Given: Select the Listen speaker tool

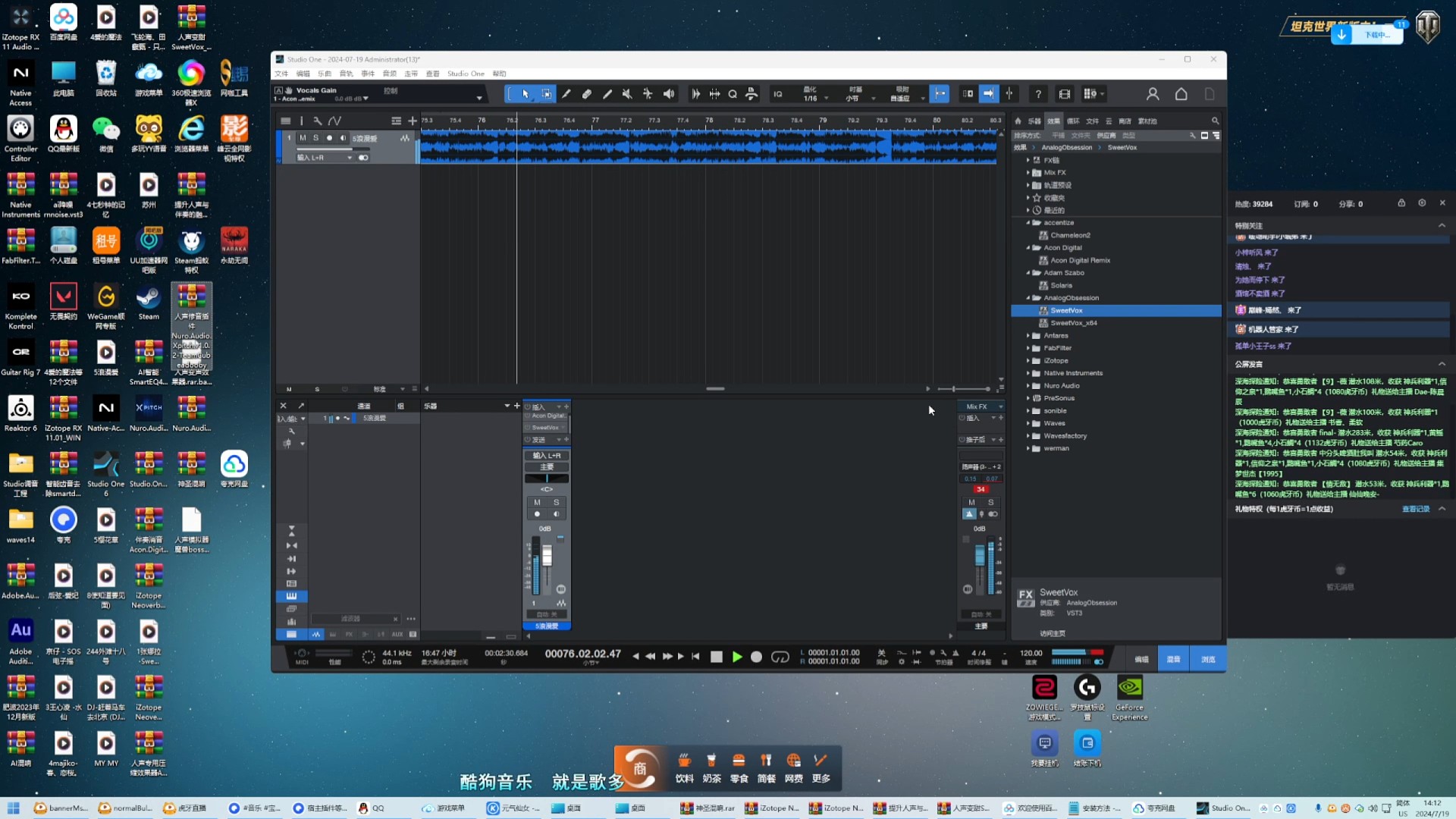Looking at the screenshot, I should pos(668,94).
